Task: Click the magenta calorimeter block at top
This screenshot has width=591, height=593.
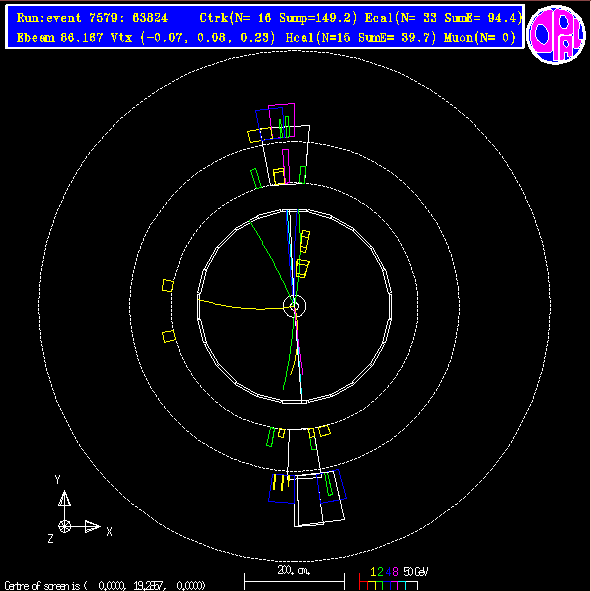Action: 282,120
